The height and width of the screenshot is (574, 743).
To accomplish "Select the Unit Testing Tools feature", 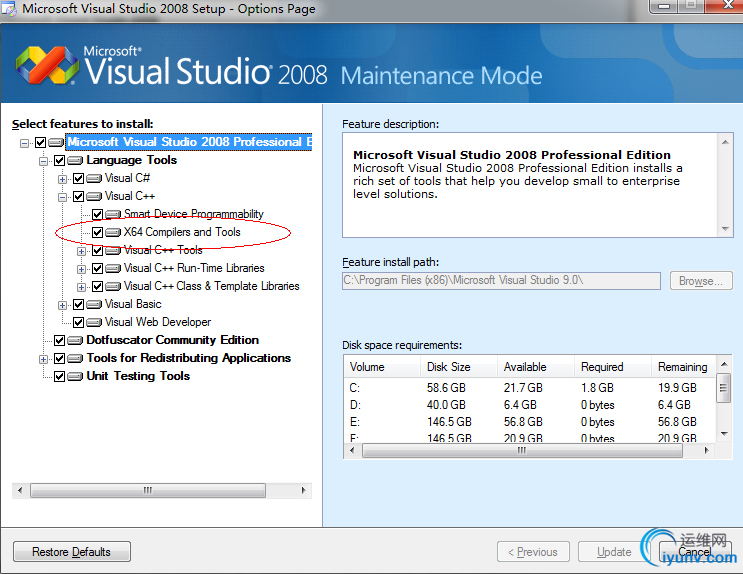I will [x=138, y=376].
